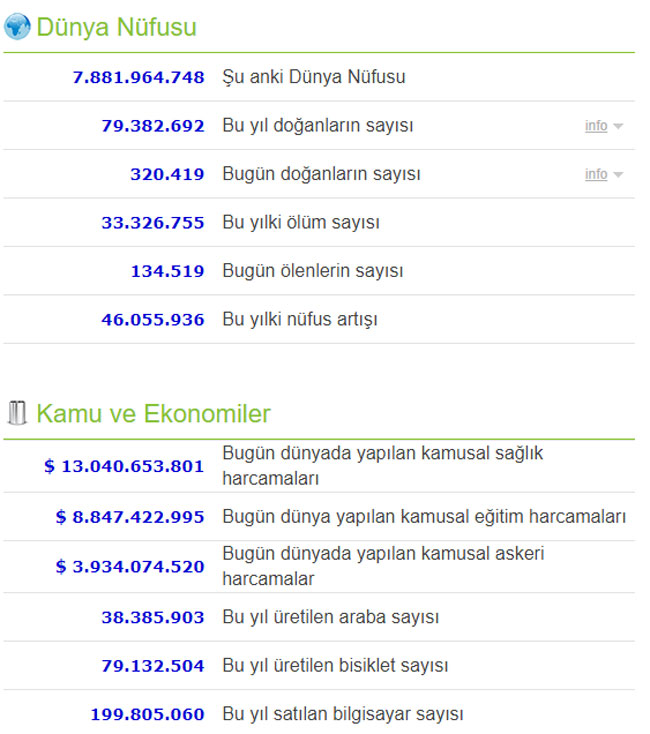Open the Dünya Nüfusu section heading
Image resolution: width=650 pixels, height=734 pixels.
pyautogui.click(x=116, y=28)
